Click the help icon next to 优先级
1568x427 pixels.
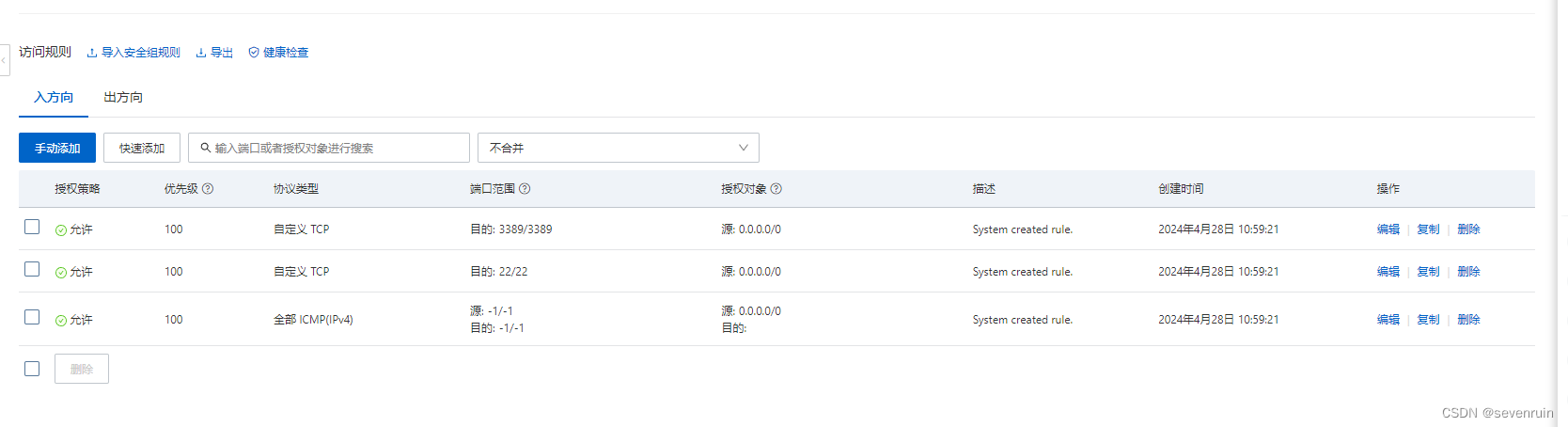(x=208, y=189)
